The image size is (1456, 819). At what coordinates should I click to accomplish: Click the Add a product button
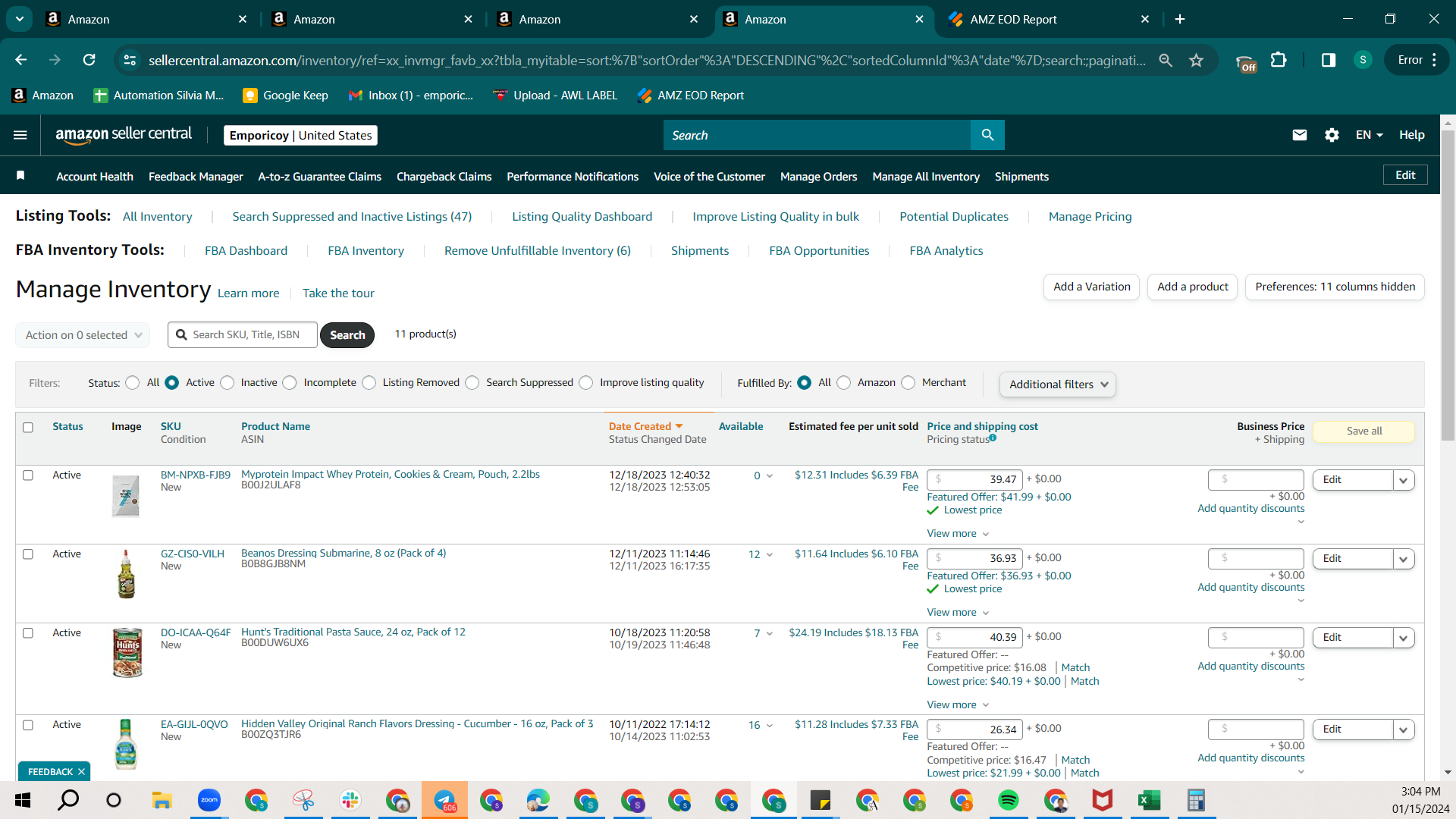pyautogui.click(x=1192, y=287)
